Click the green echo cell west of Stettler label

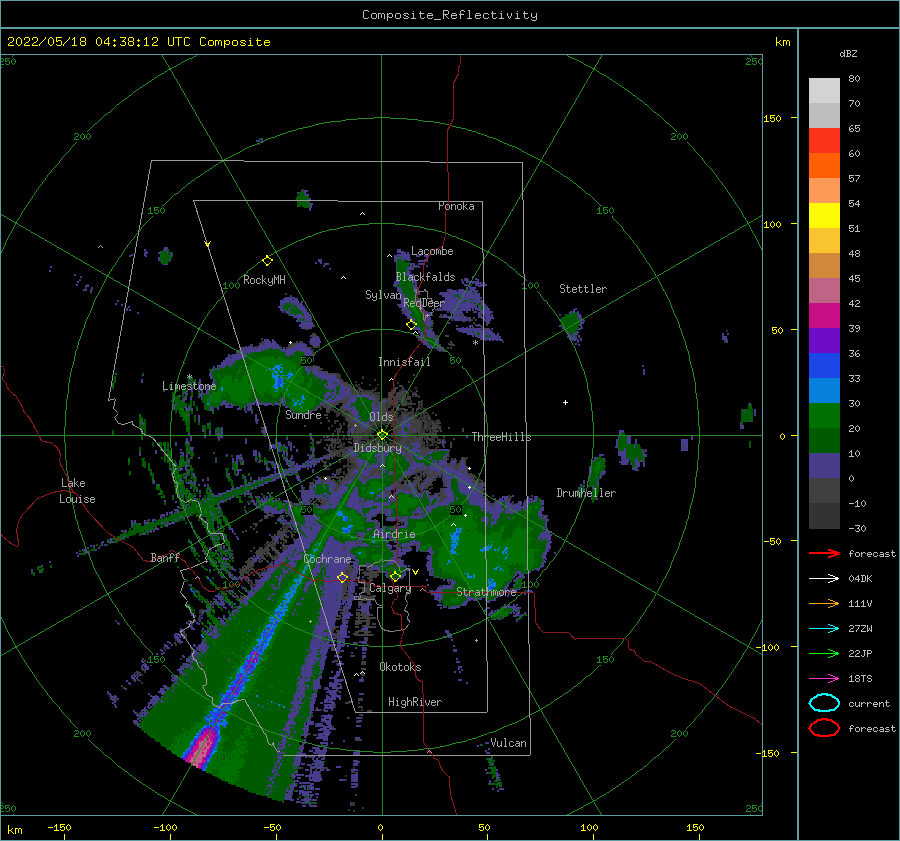click(571, 323)
